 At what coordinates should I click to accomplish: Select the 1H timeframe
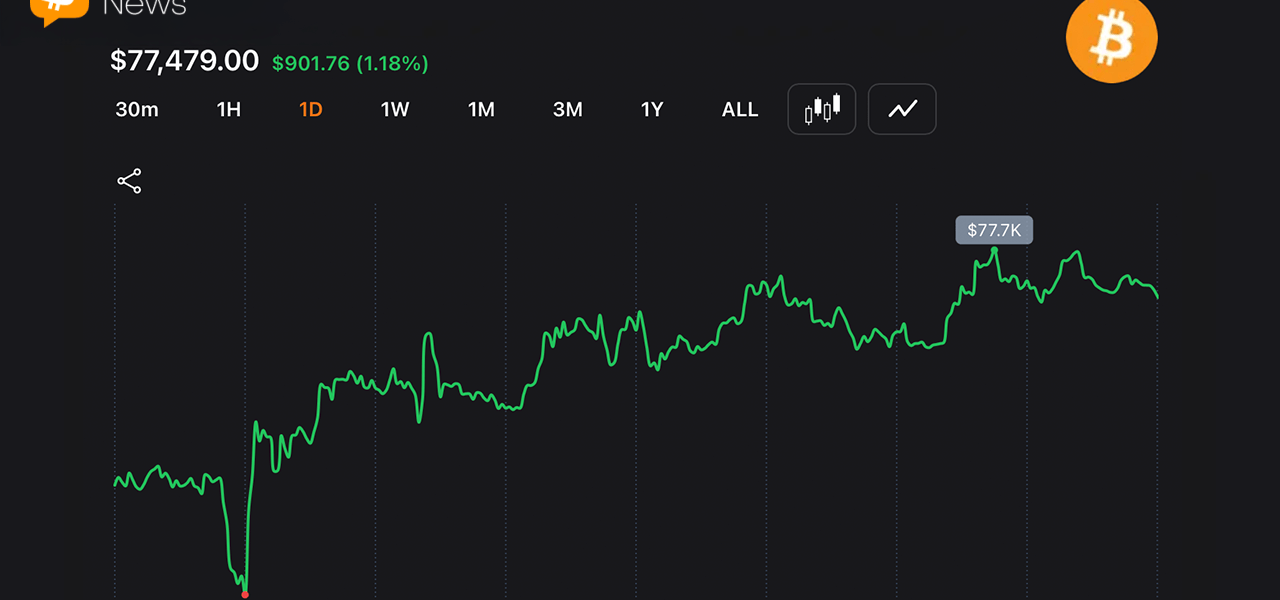point(229,110)
